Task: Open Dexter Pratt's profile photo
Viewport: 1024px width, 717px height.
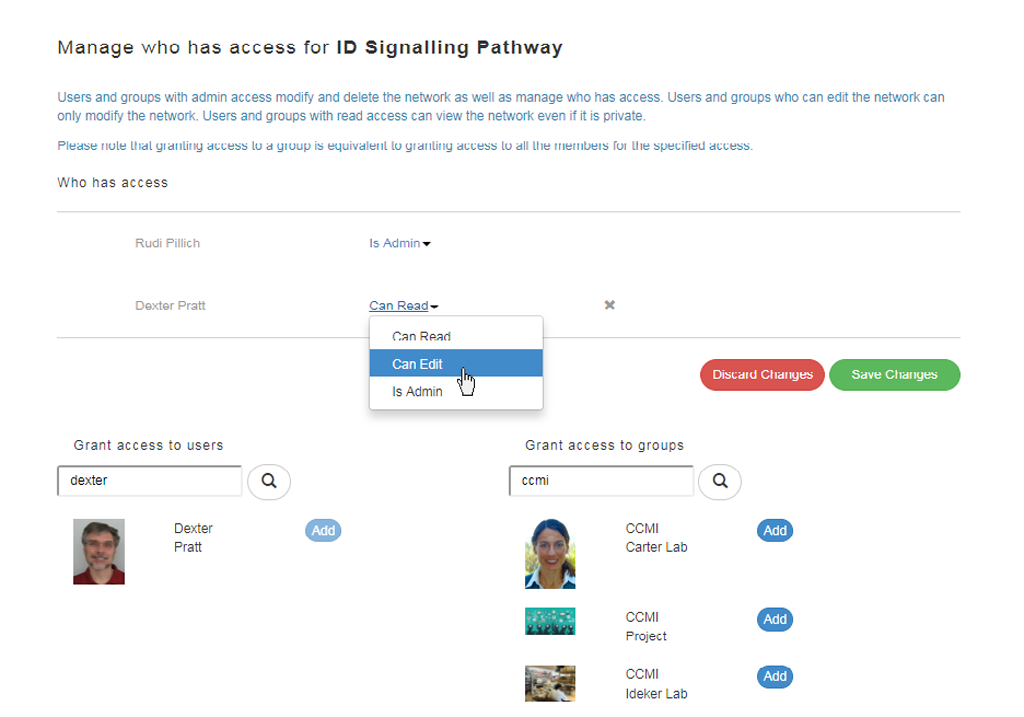Action: (x=99, y=551)
